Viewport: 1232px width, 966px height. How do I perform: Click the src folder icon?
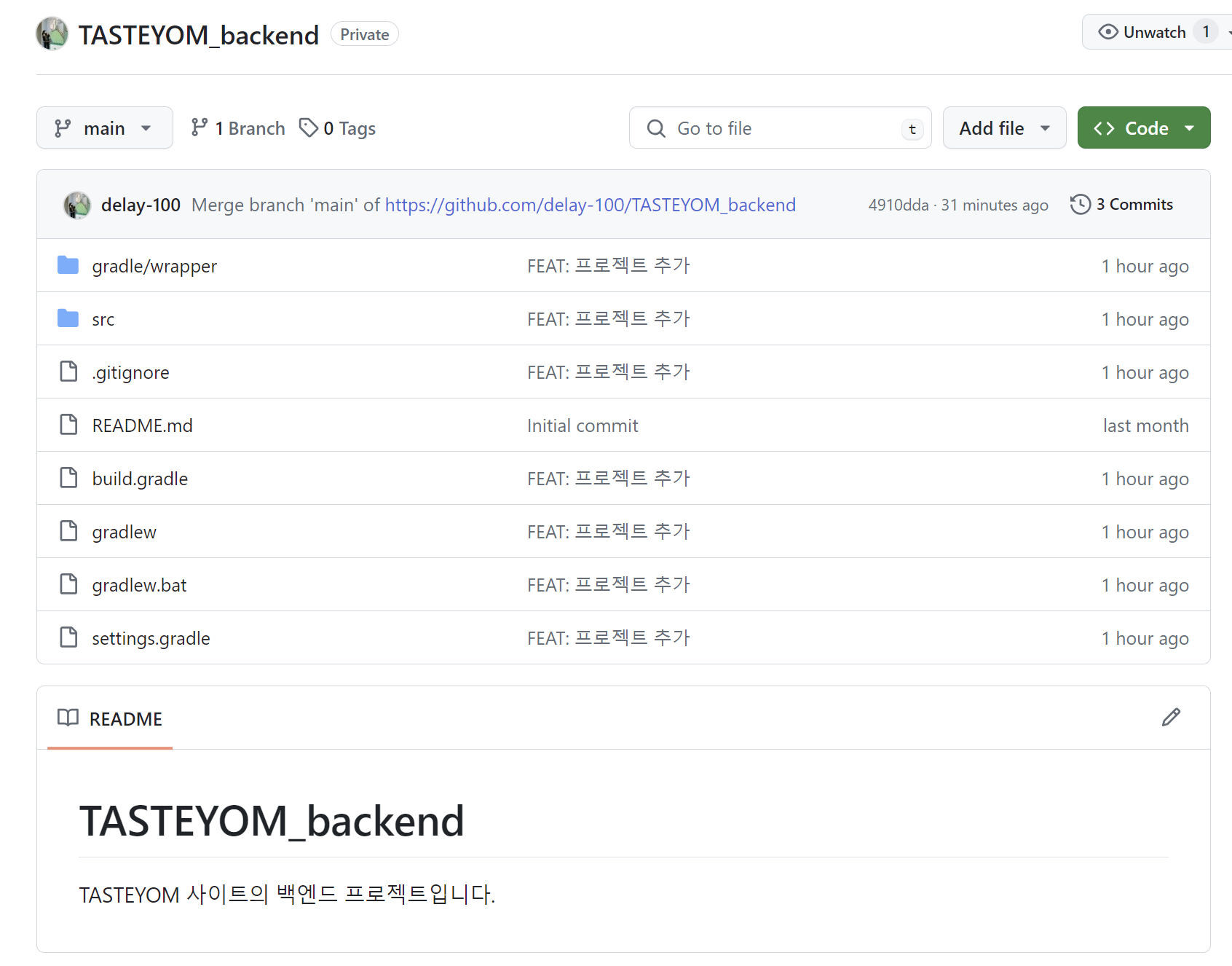pyautogui.click(x=68, y=318)
